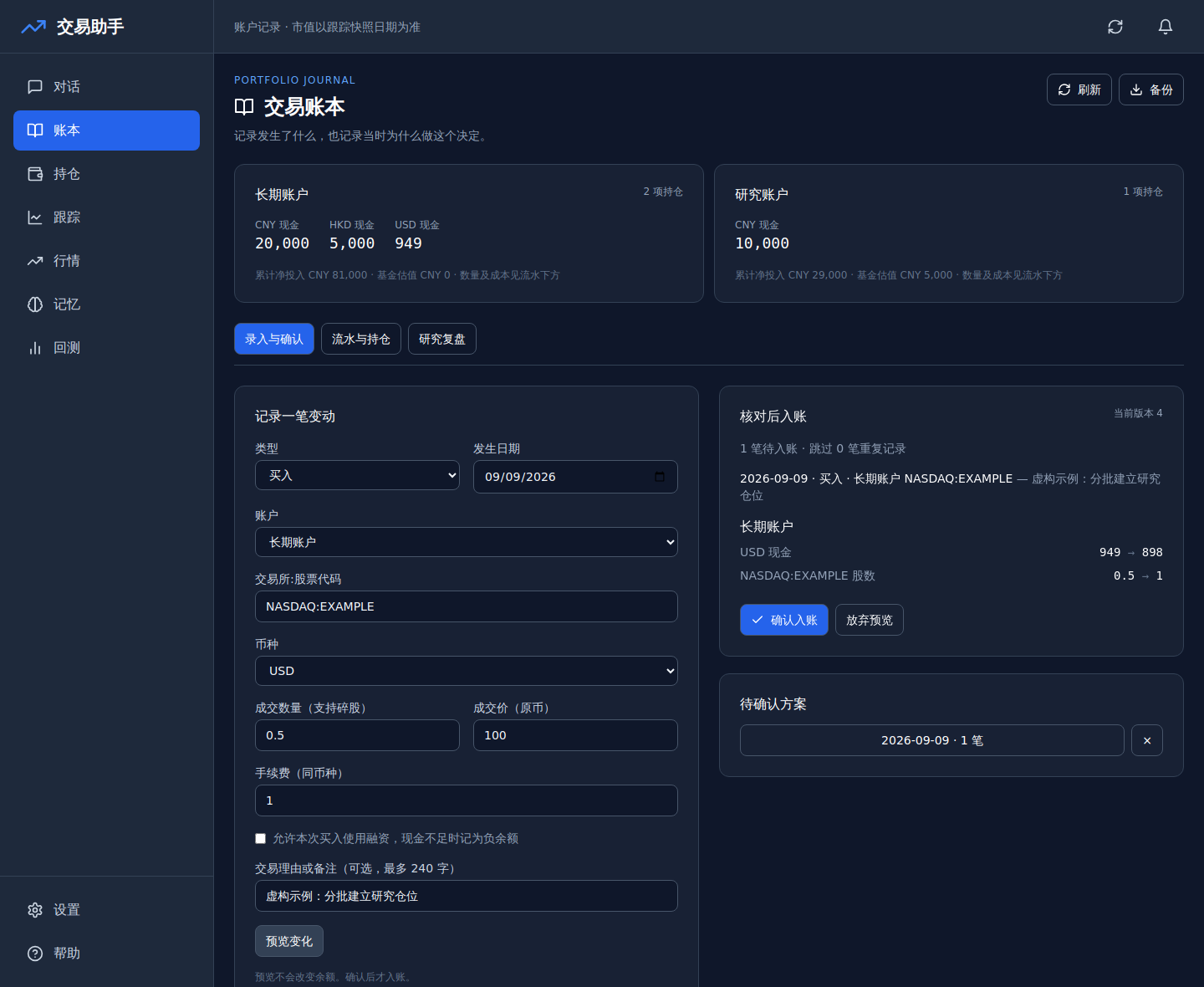Image resolution: width=1204 pixels, height=987 pixels.
Task: Click 确认入账 to confirm entry
Action: point(784,620)
